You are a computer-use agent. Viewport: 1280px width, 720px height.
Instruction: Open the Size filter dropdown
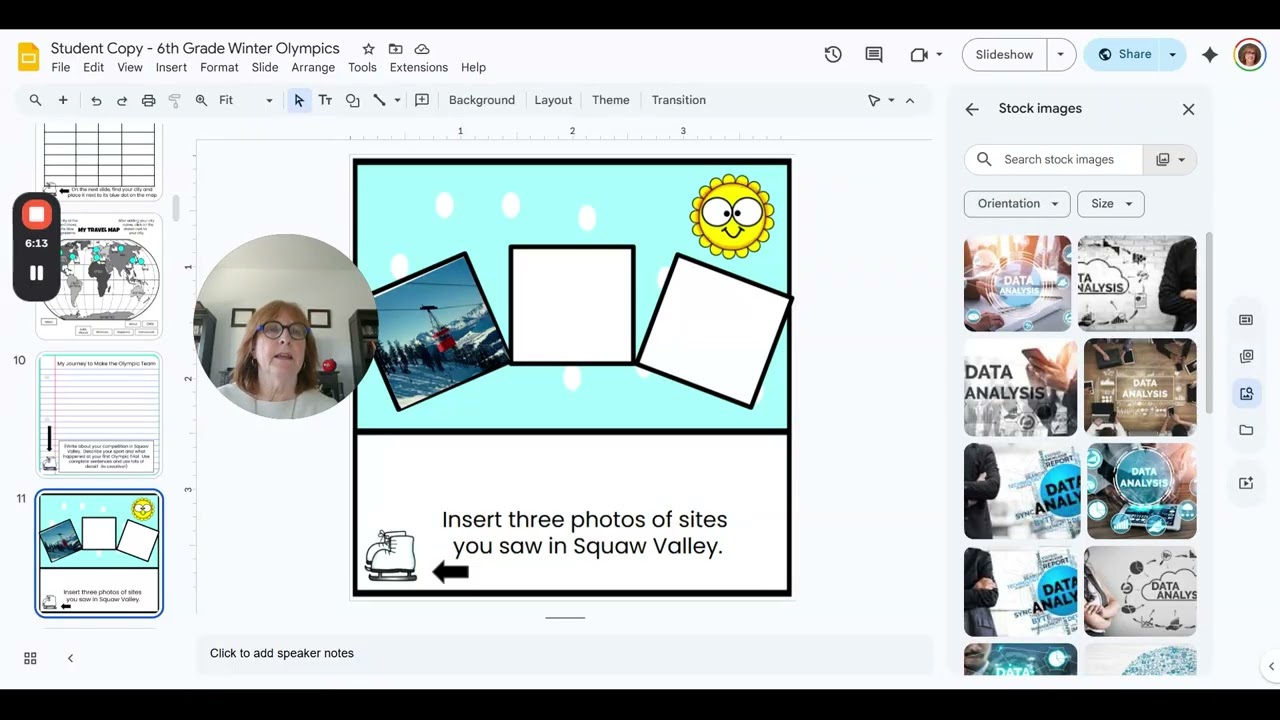click(1111, 204)
